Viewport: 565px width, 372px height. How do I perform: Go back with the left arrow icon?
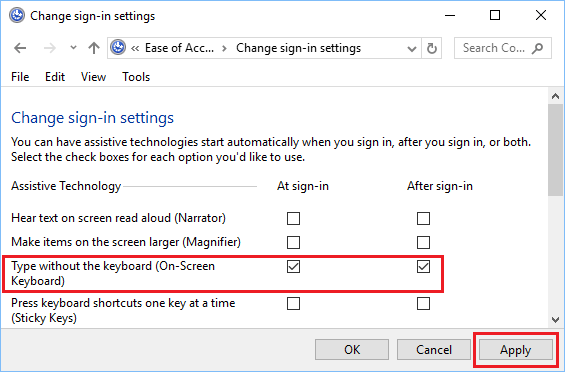click(20, 48)
